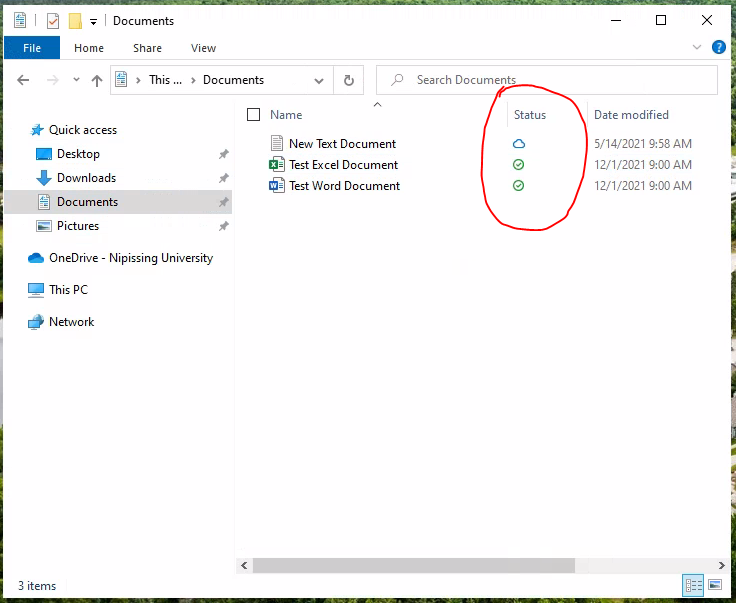Click Properties icon in Quick Access Toolbar
This screenshot has height=603, width=736.
click(x=53, y=21)
